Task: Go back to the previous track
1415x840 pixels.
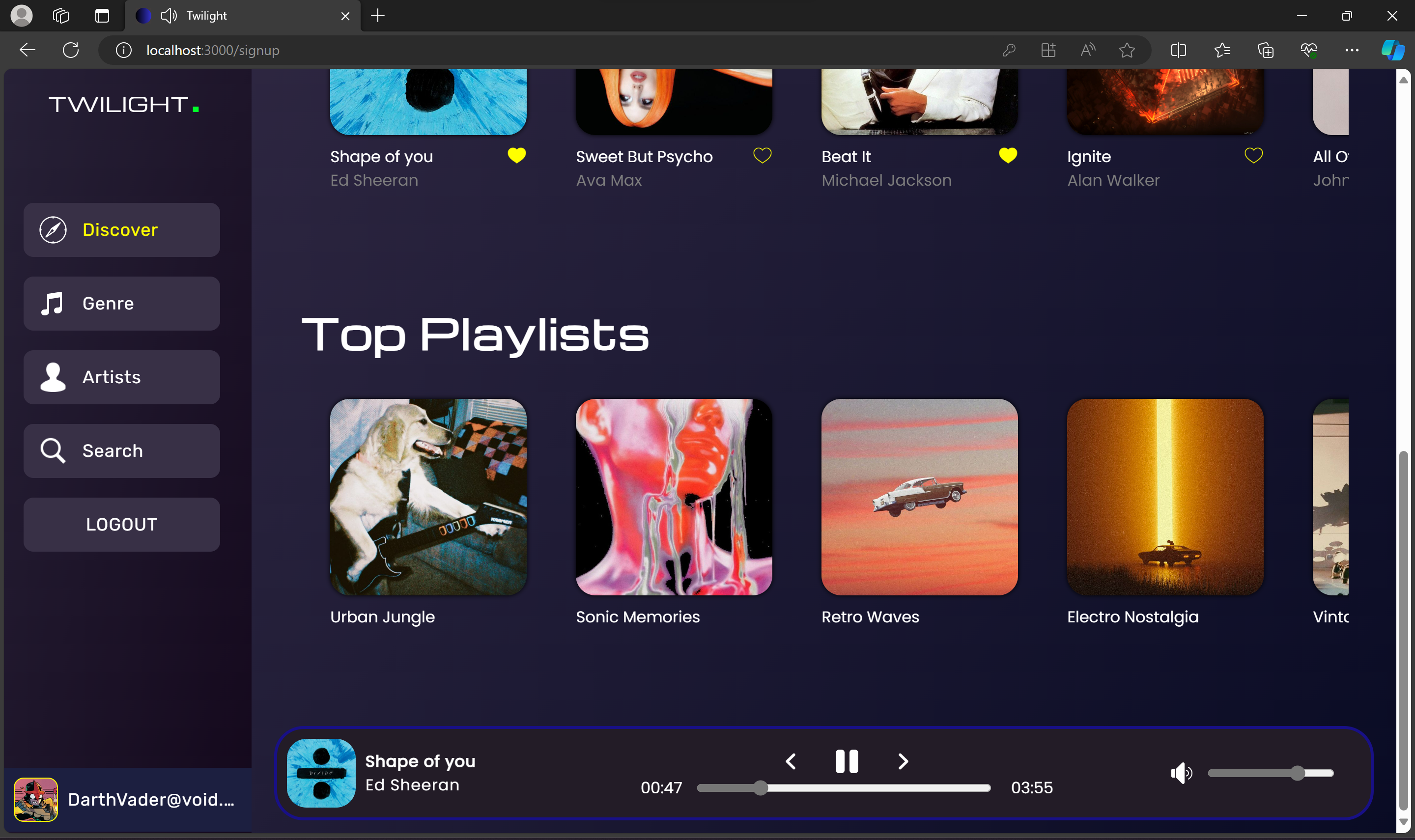Action: (x=791, y=761)
